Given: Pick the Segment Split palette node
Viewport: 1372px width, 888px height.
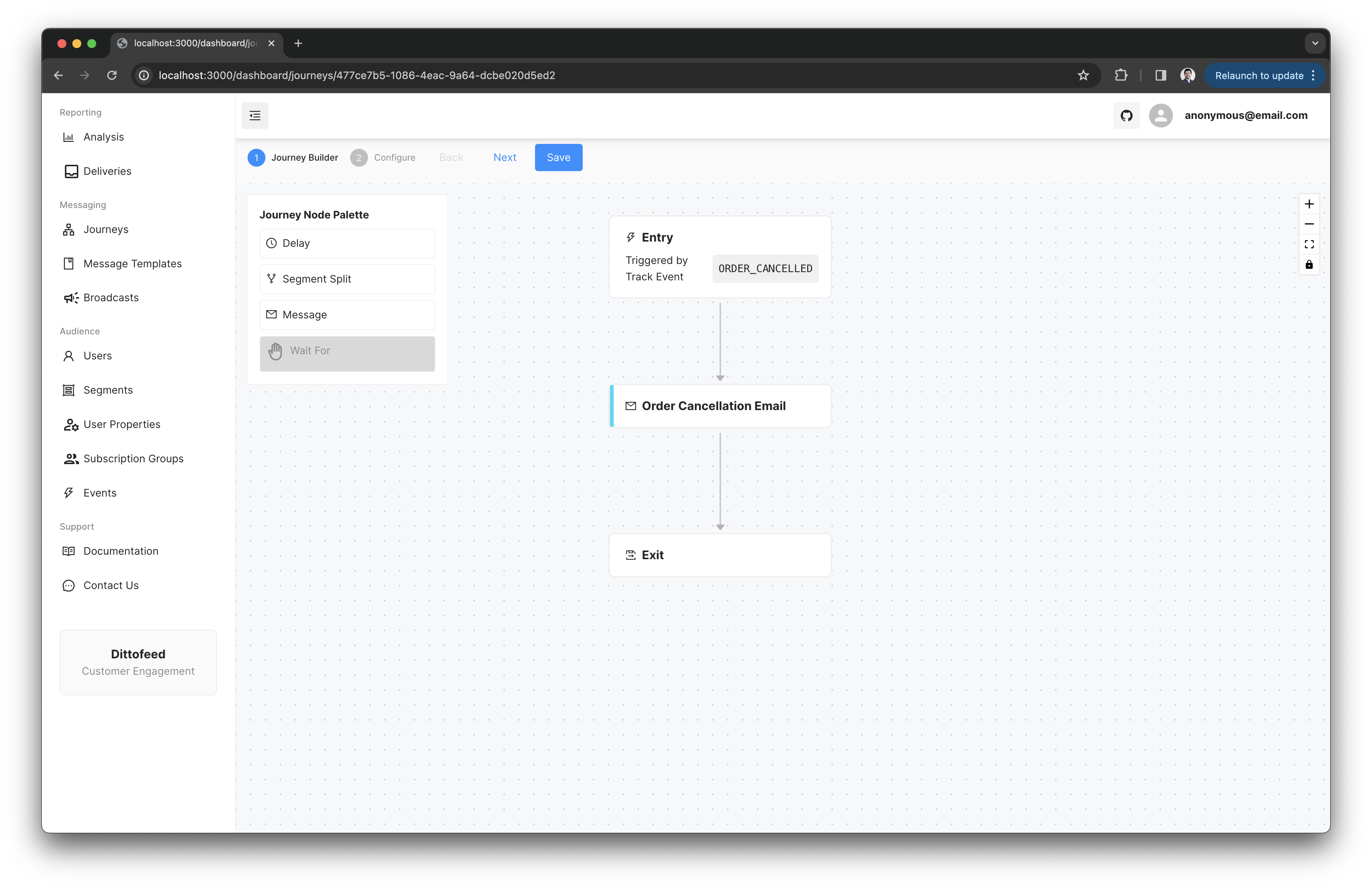Looking at the screenshot, I should point(347,279).
